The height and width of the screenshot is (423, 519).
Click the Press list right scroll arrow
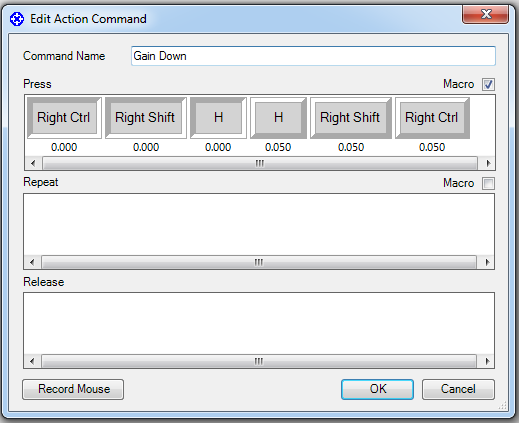488,163
